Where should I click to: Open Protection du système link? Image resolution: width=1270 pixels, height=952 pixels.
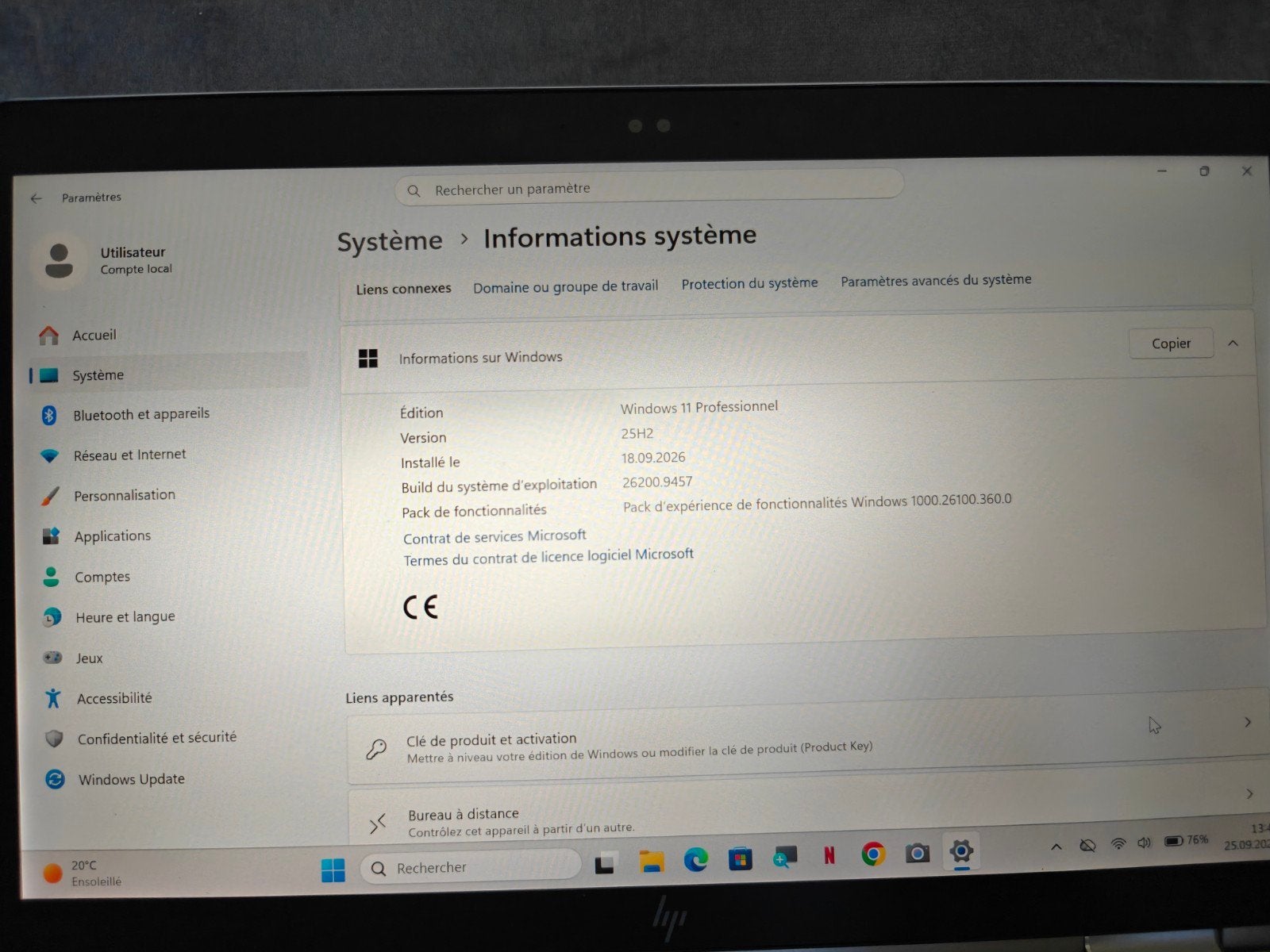(749, 283)
